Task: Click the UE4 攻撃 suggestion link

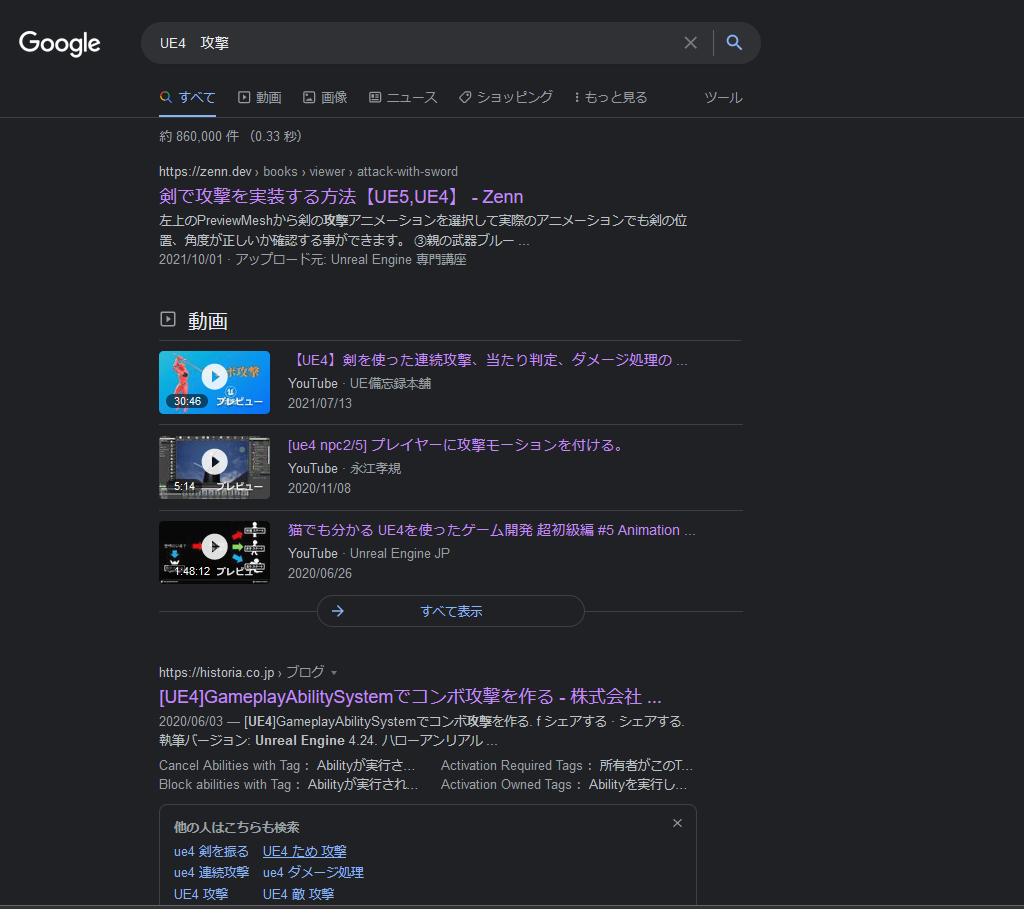Action: tap(200, 894)
